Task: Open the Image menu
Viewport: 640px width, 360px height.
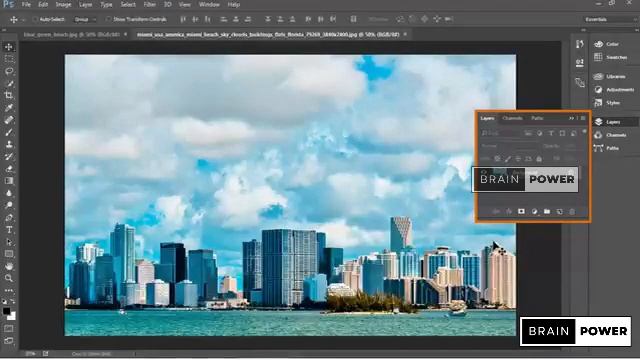Action: pyautogui.click(x=63, y=4)
